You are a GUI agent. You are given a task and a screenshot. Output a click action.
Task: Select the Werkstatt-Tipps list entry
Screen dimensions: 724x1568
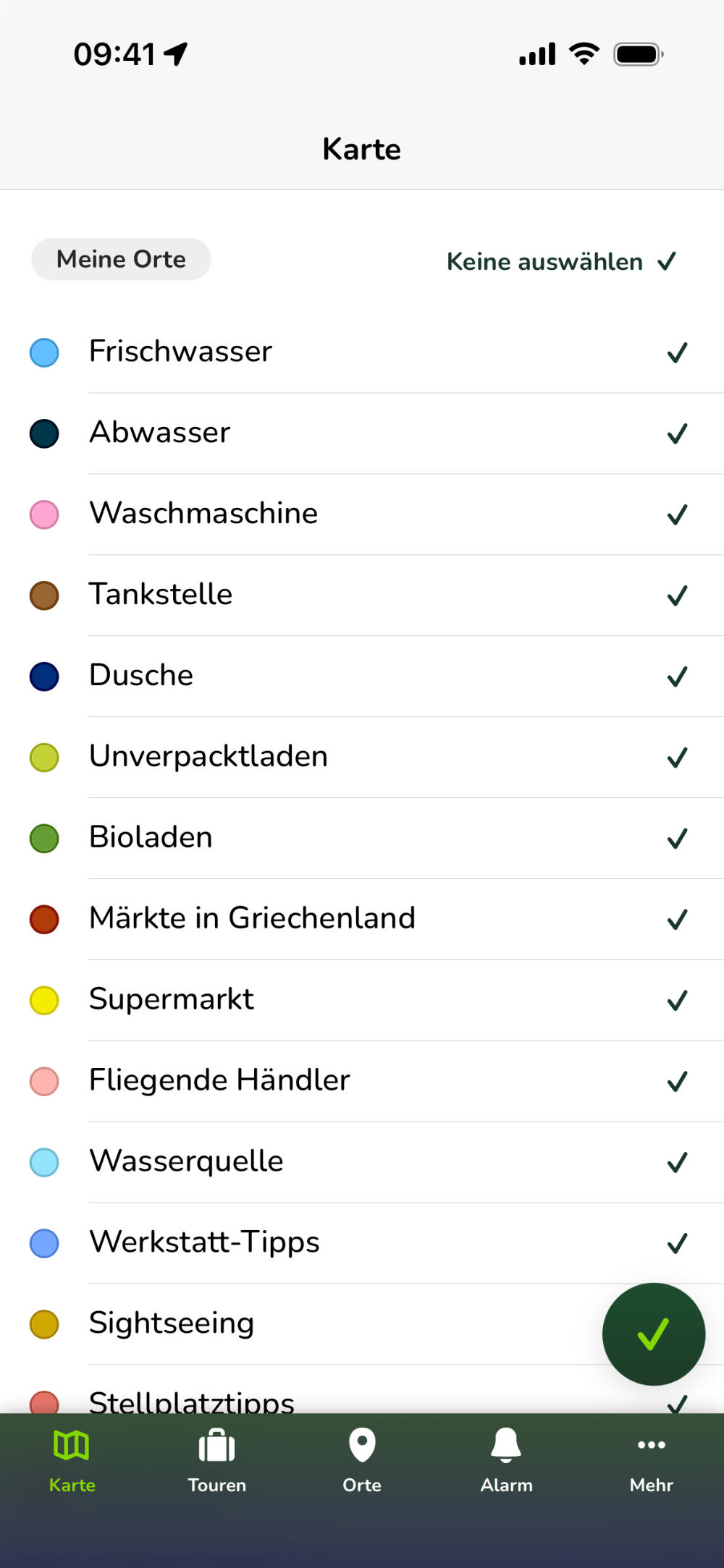click(x=362, y=1242)
